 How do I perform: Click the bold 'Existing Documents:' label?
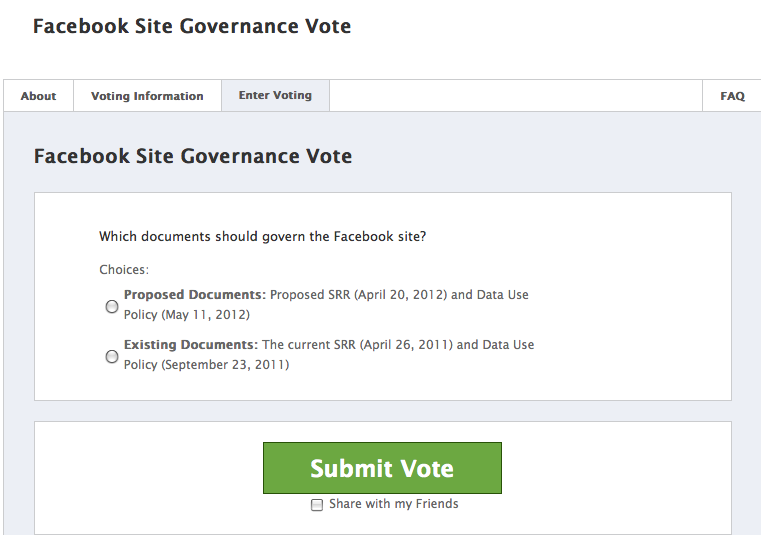[191, 345]
